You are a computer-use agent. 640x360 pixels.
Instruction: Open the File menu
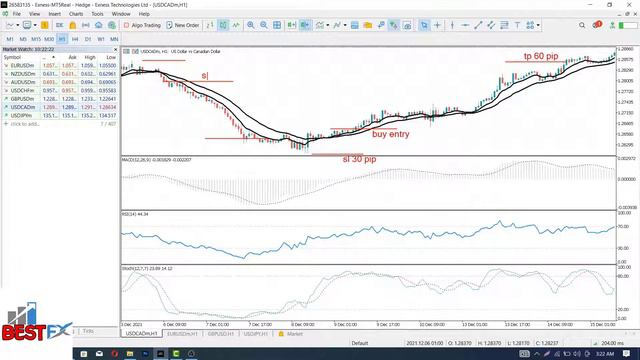point(17,14)
